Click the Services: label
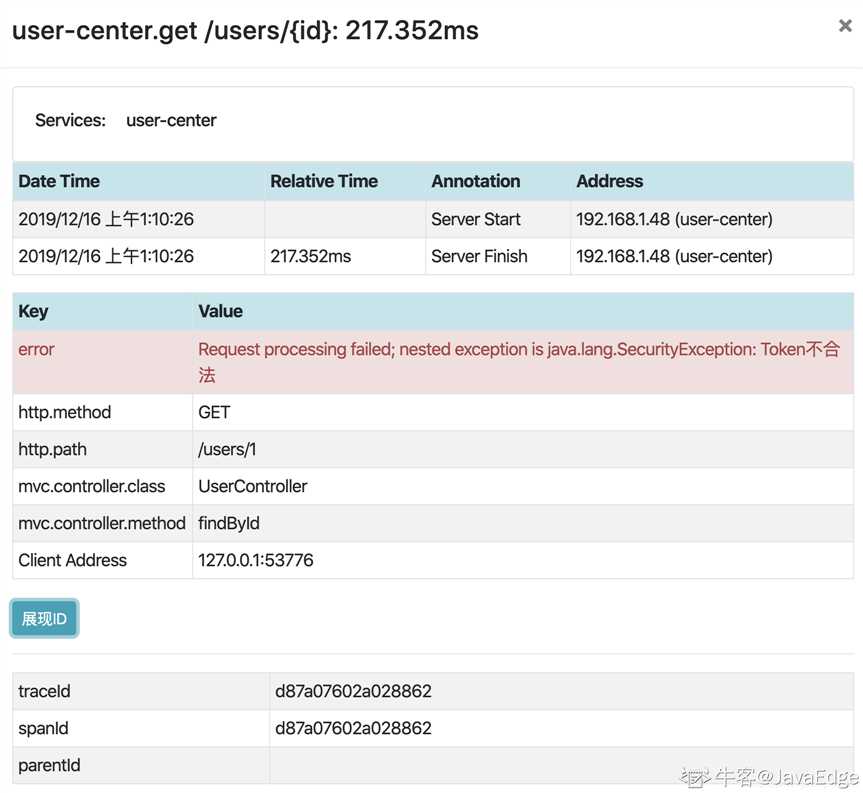Viewport: 863px width, 793px height. pos(70,120)
